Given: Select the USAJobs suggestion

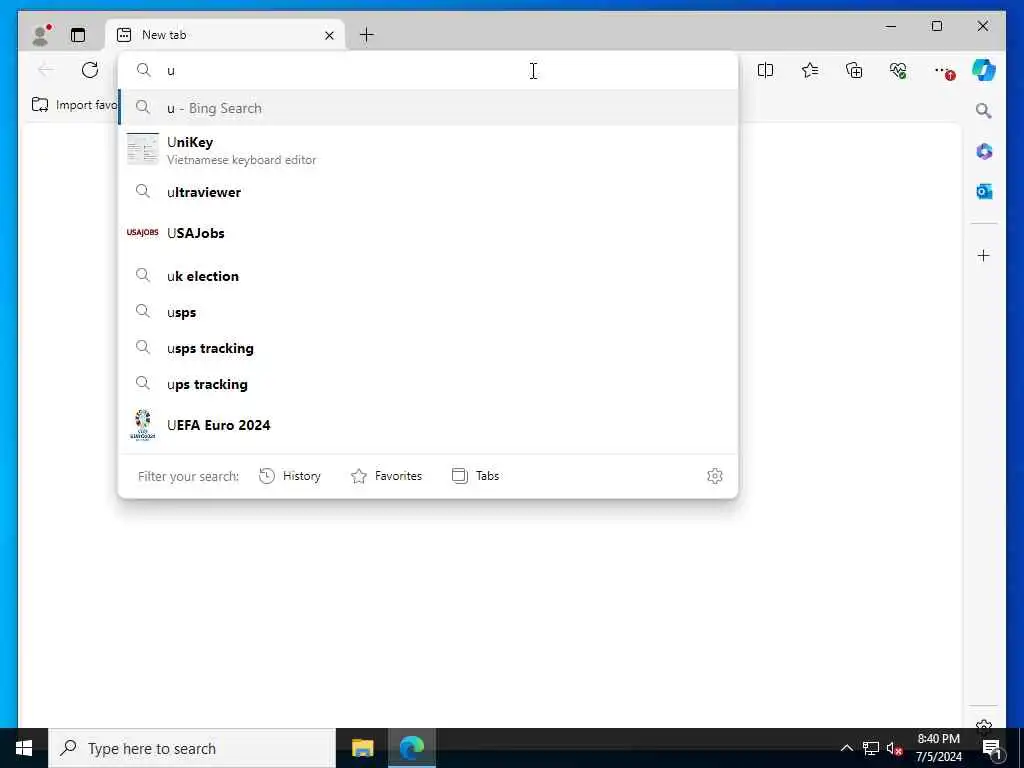Looking at the screenshot, I should tap(428, 233).
